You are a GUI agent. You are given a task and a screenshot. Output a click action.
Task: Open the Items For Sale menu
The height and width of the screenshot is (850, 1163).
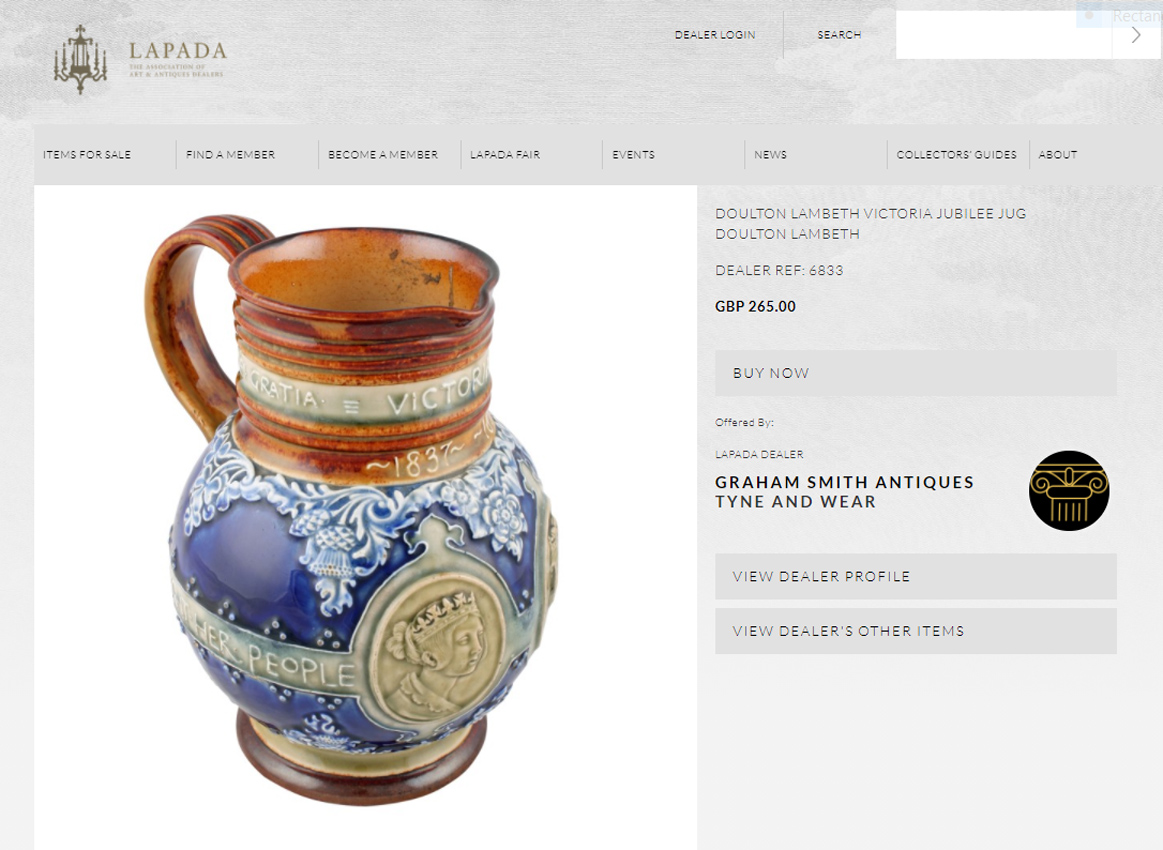point(87,154)
